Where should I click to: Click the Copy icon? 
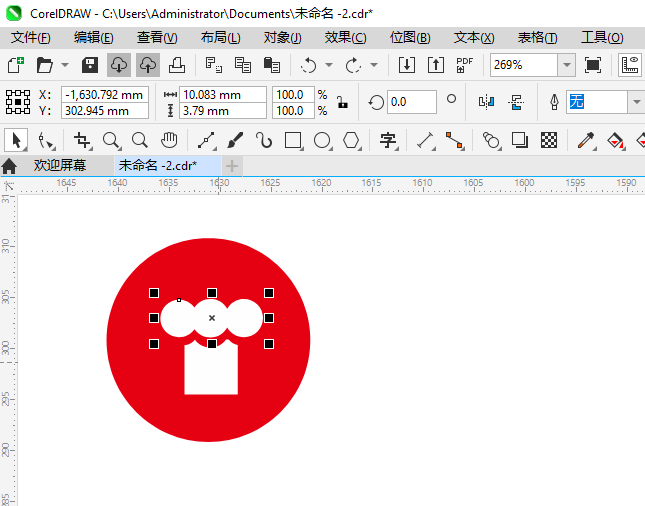pos(243,65)
